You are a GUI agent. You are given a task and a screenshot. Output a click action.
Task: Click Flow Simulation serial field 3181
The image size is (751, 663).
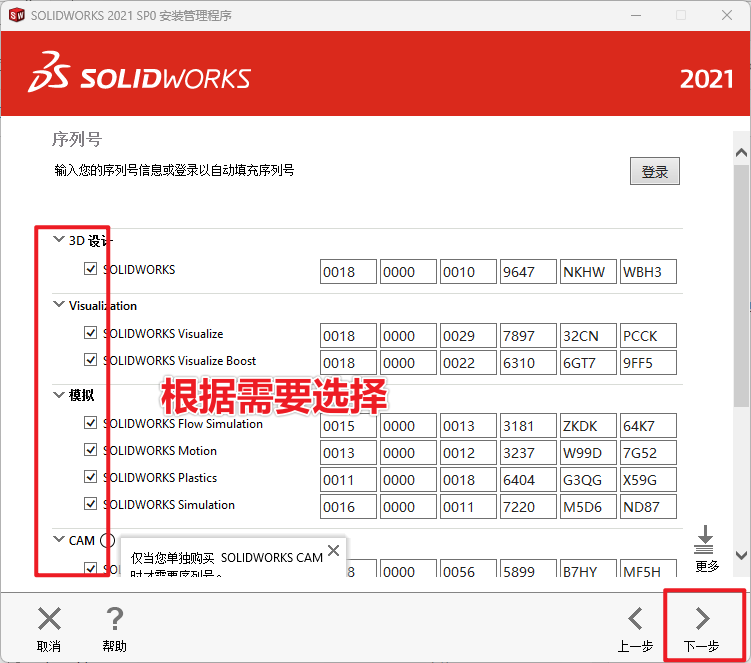point(528,425)
